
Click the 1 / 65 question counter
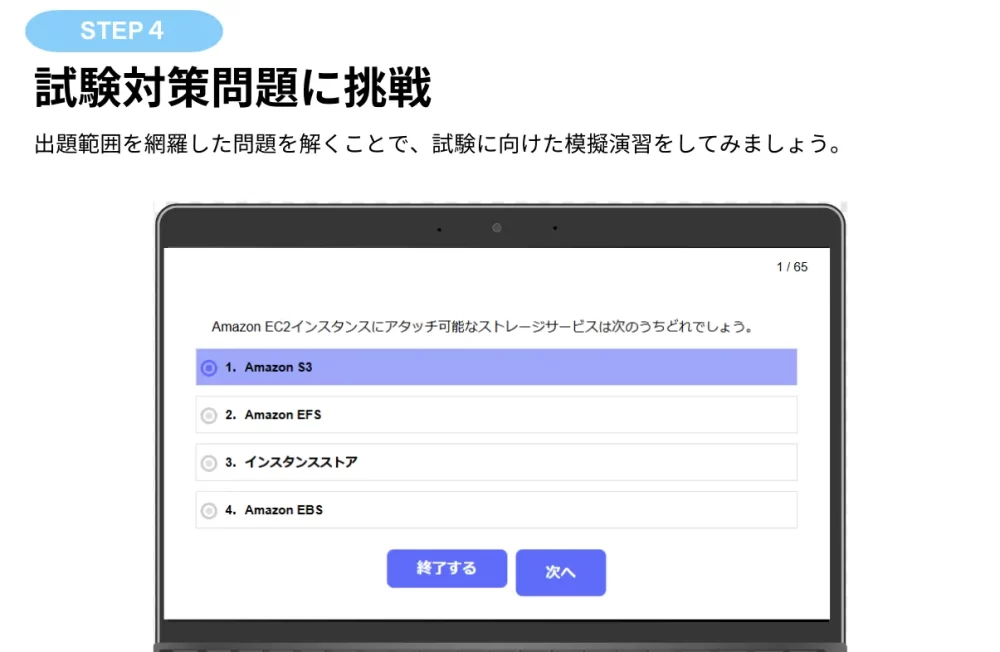pos(791,267)
